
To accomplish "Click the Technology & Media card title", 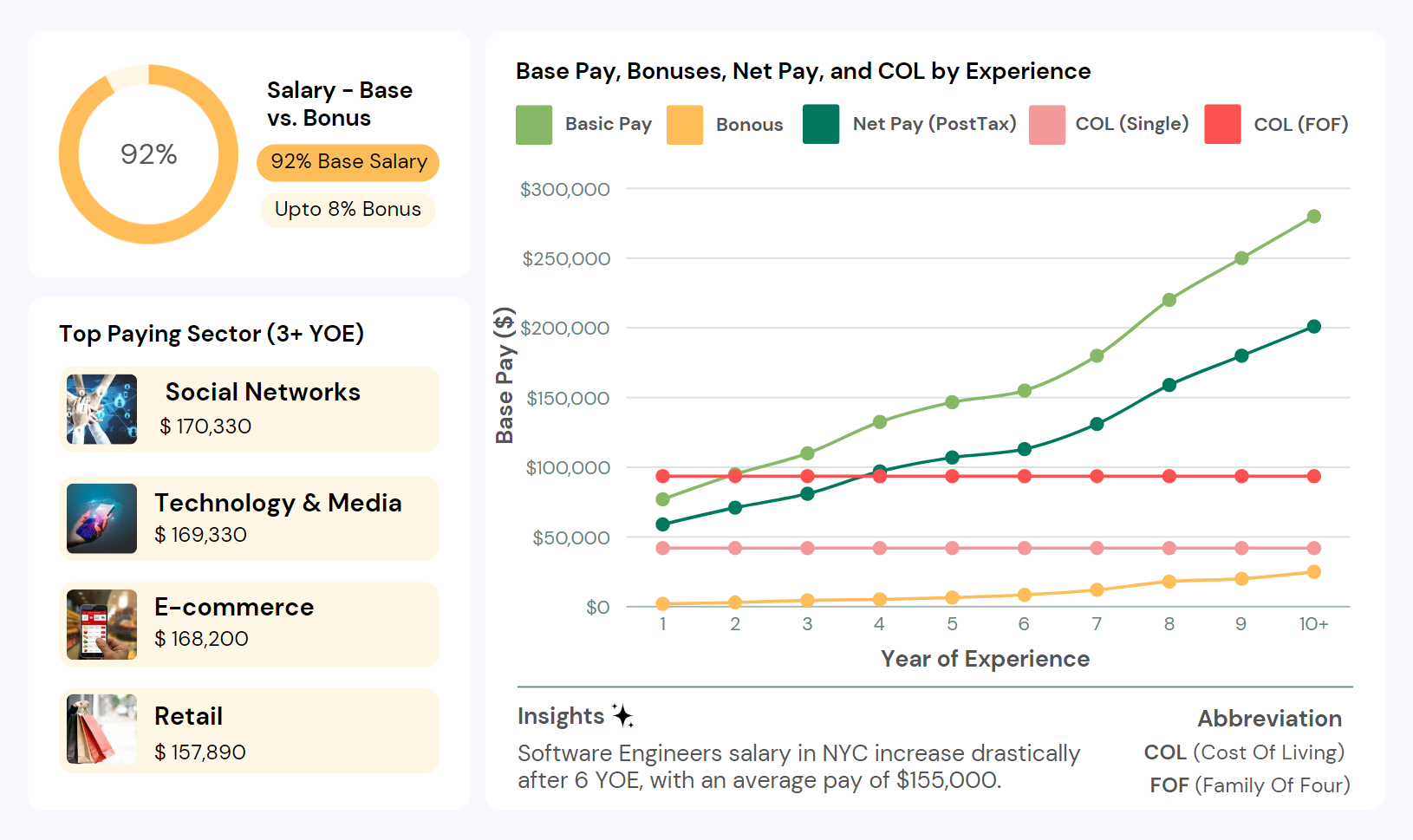I will pos(277,503).
